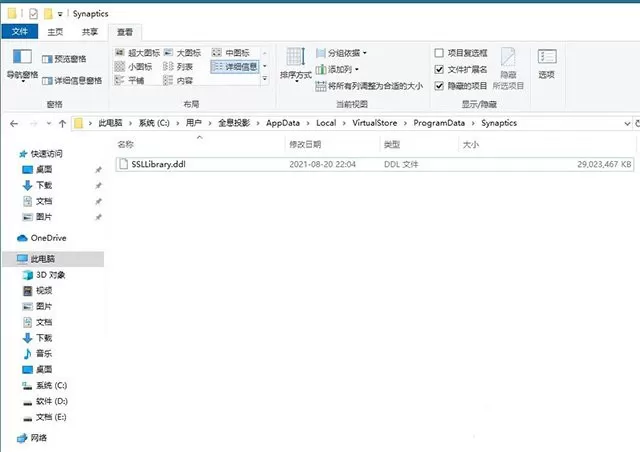The width and height of the screenshot is (640, 452).
Task: Choose 平铺 layout
Action: [129, 80]
